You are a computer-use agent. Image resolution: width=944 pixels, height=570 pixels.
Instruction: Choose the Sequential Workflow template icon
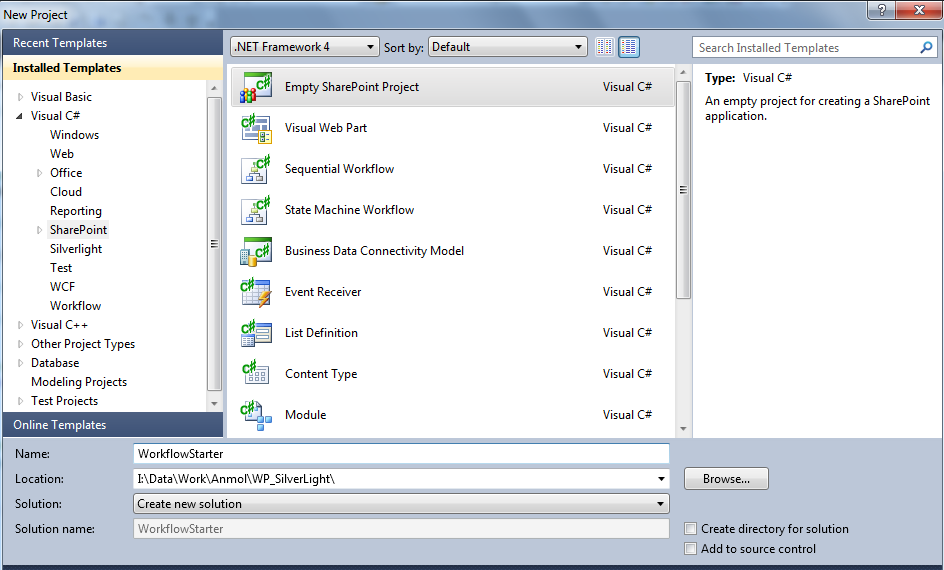[x=256, y=169]
